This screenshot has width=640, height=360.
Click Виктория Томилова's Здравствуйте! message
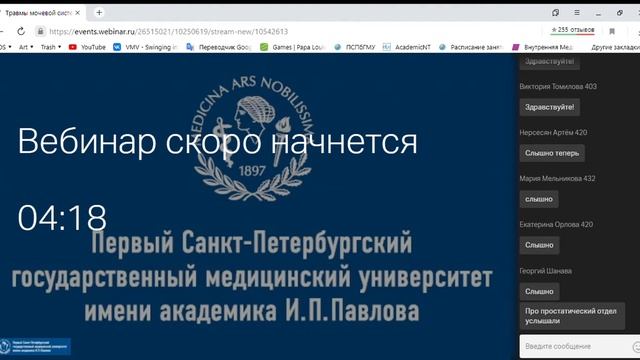pyautogui.click(x=549, y=107)
